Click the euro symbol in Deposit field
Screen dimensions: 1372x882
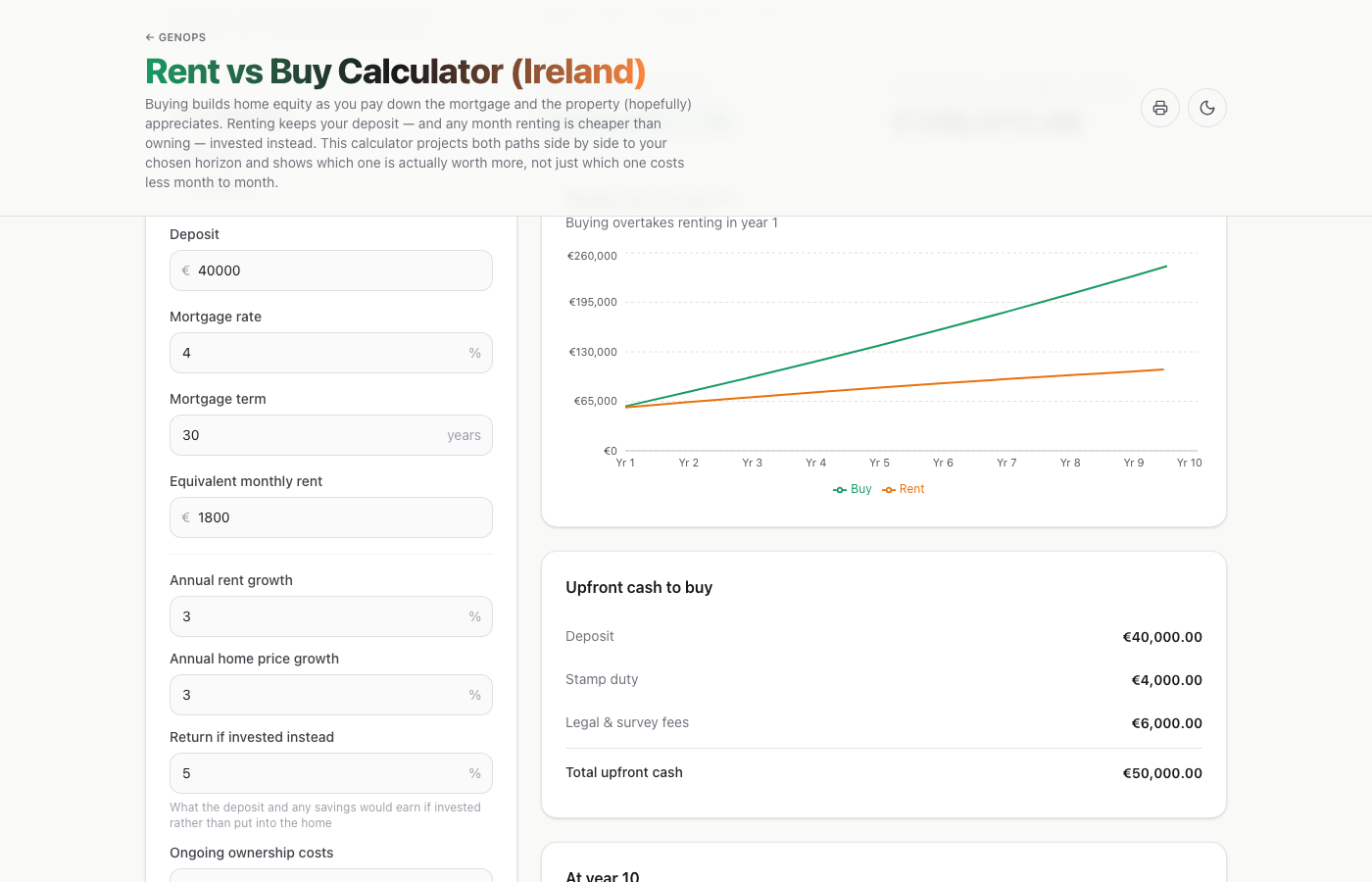pos(186,270)
